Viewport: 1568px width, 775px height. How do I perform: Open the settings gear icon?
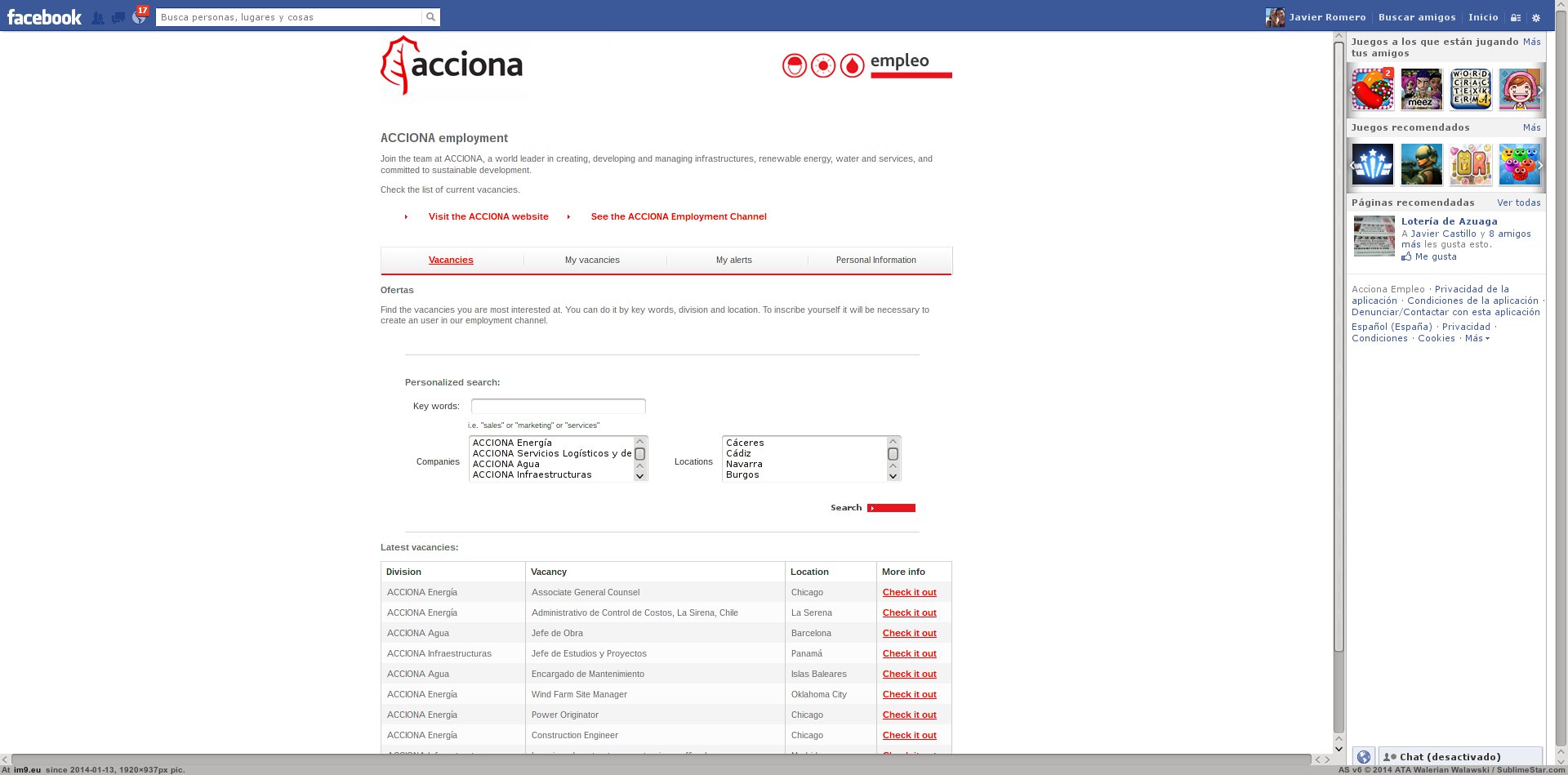click(x=1535, y=17)
